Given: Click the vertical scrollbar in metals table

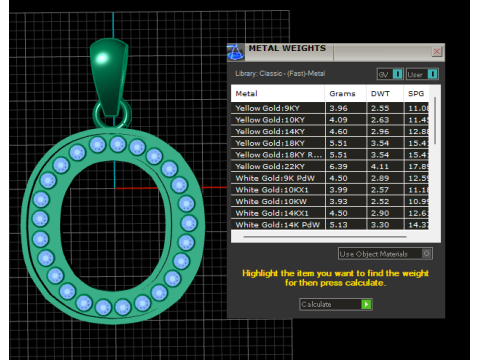Looking at the screenshot, I should [x=435, y=121].
